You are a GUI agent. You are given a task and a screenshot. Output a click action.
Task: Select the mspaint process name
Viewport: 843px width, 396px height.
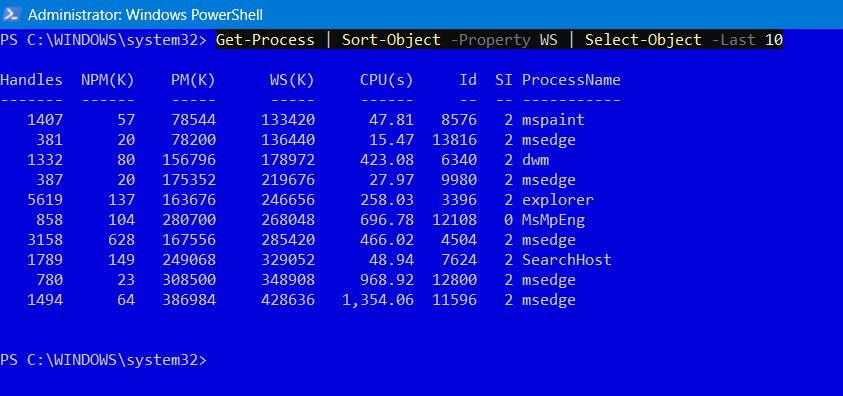click(553, 120)
